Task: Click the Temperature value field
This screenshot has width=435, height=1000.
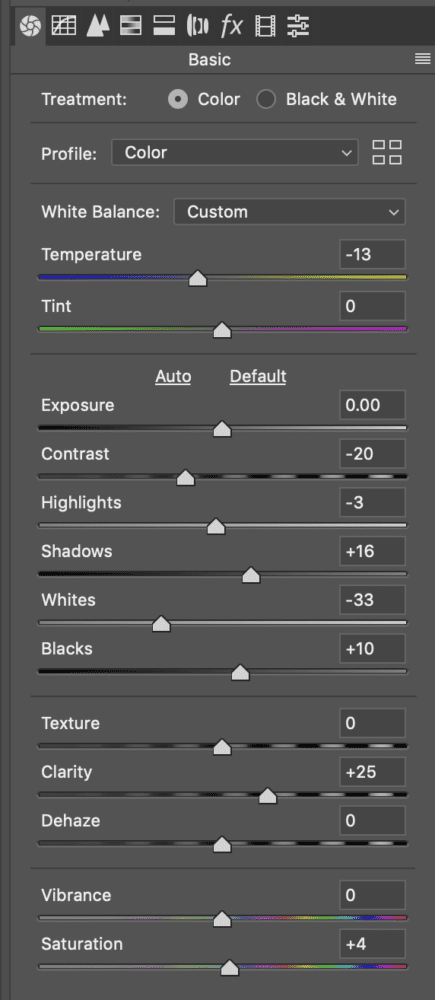Action: [x=372, y=254]
